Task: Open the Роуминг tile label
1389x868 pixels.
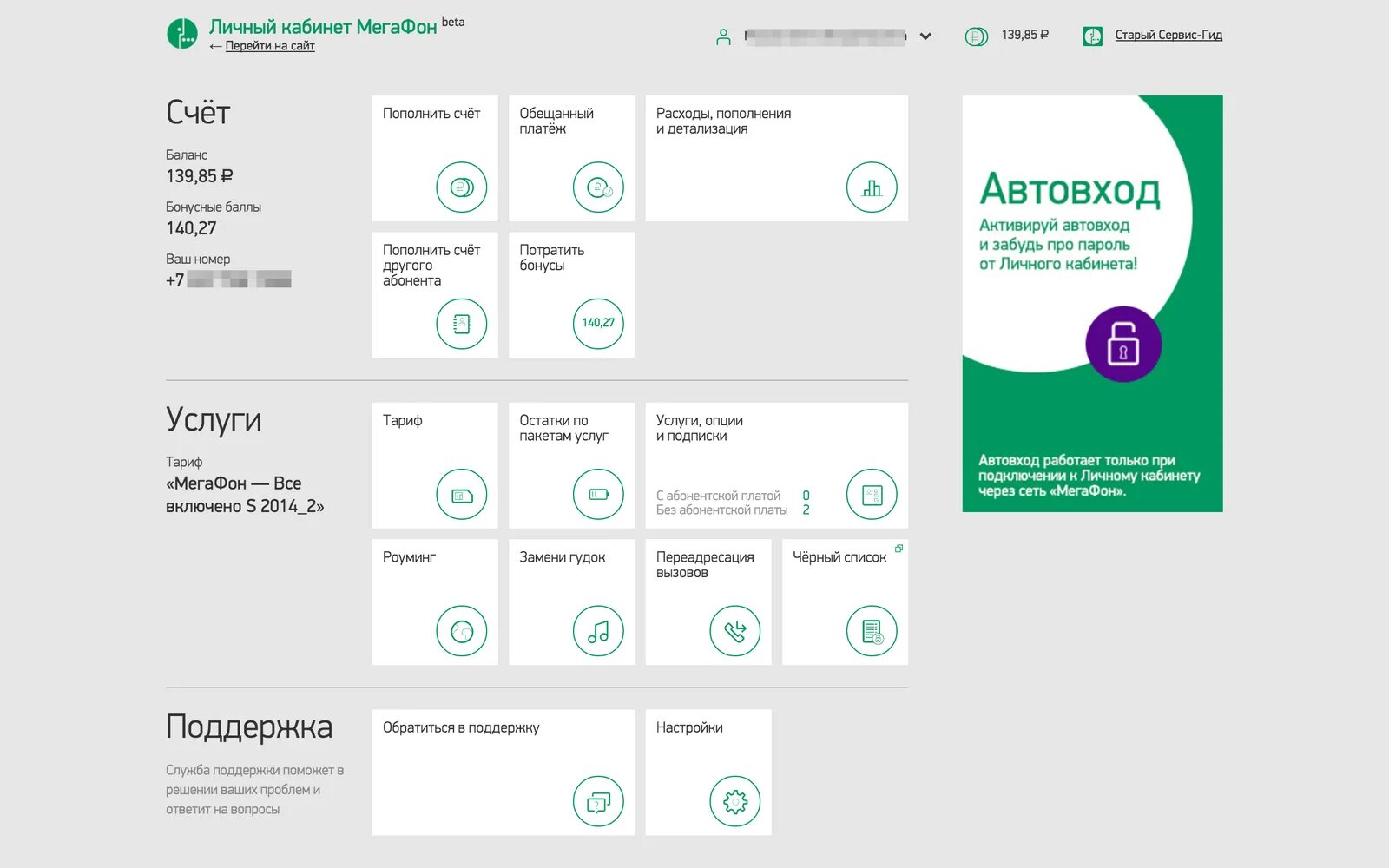Action: click(410, 558)
